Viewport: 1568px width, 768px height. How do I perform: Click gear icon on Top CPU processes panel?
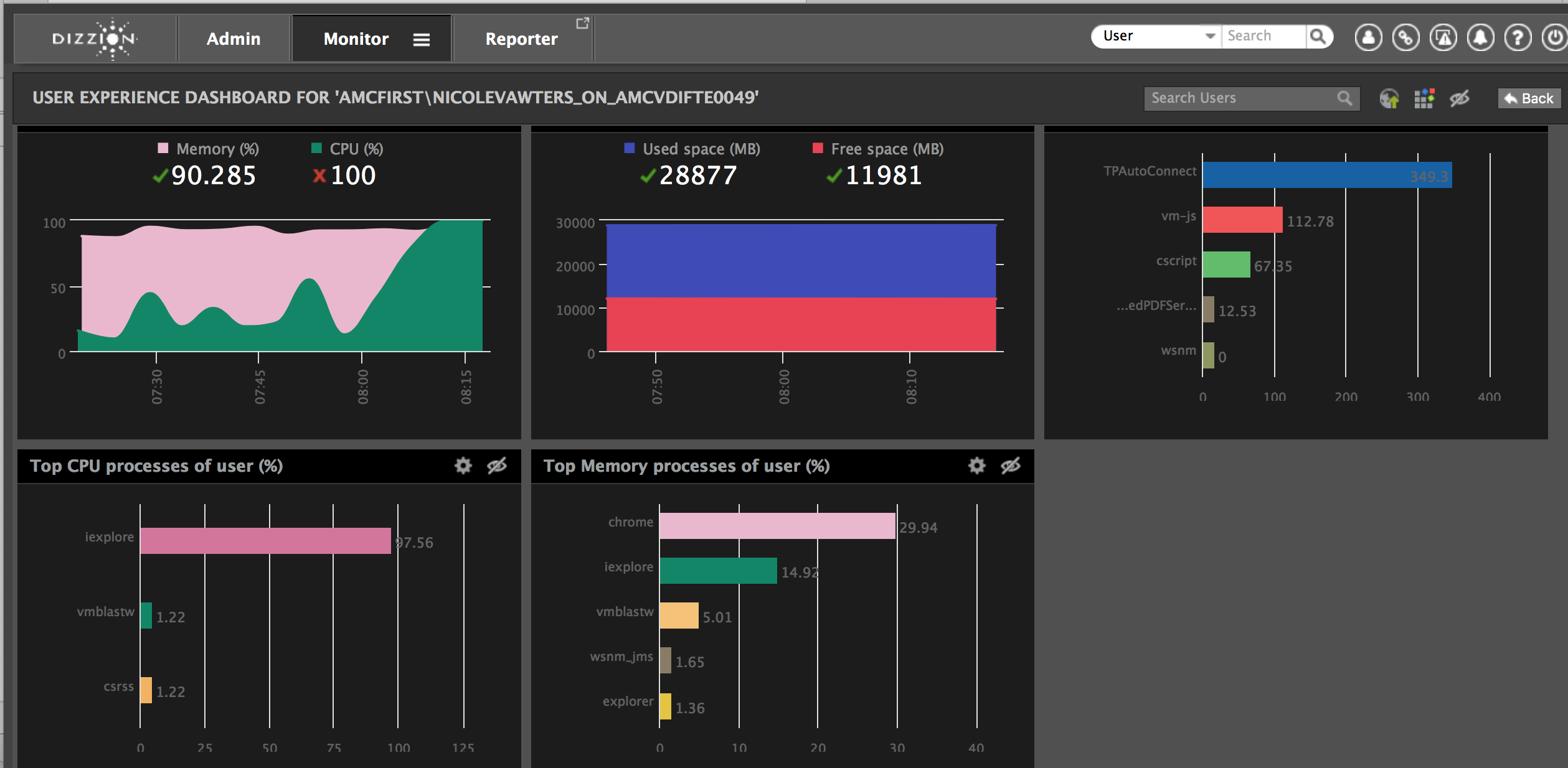[x=463, y=466]
